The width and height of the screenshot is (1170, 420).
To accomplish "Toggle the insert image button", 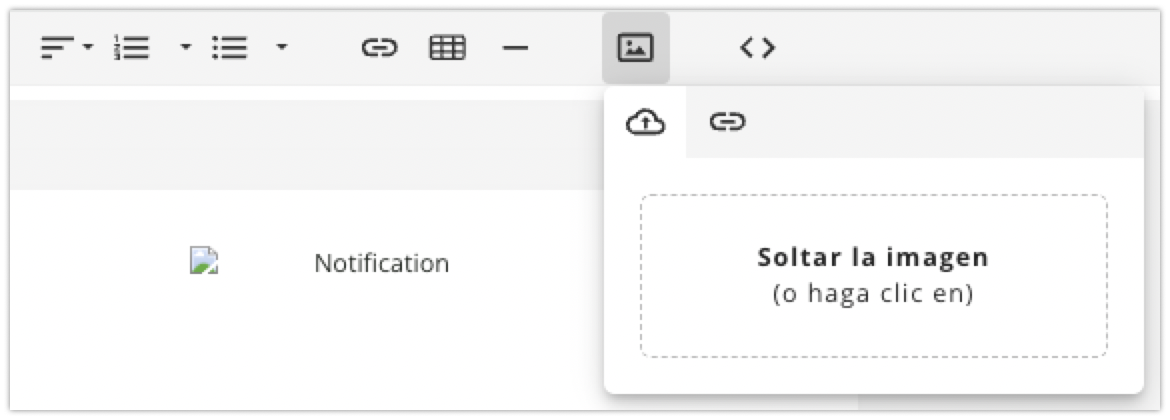I will [x=635, y=48].
